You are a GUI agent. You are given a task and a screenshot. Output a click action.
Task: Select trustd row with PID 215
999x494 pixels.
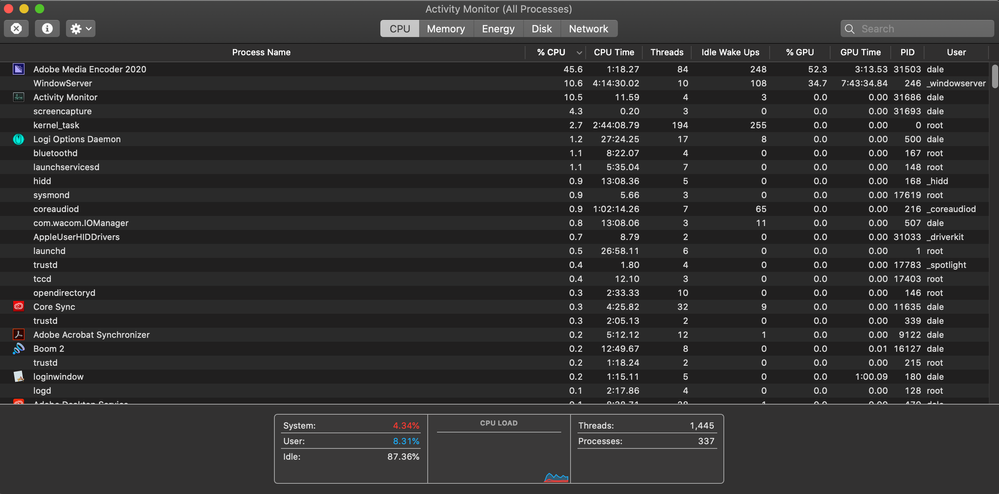[495, 363]
